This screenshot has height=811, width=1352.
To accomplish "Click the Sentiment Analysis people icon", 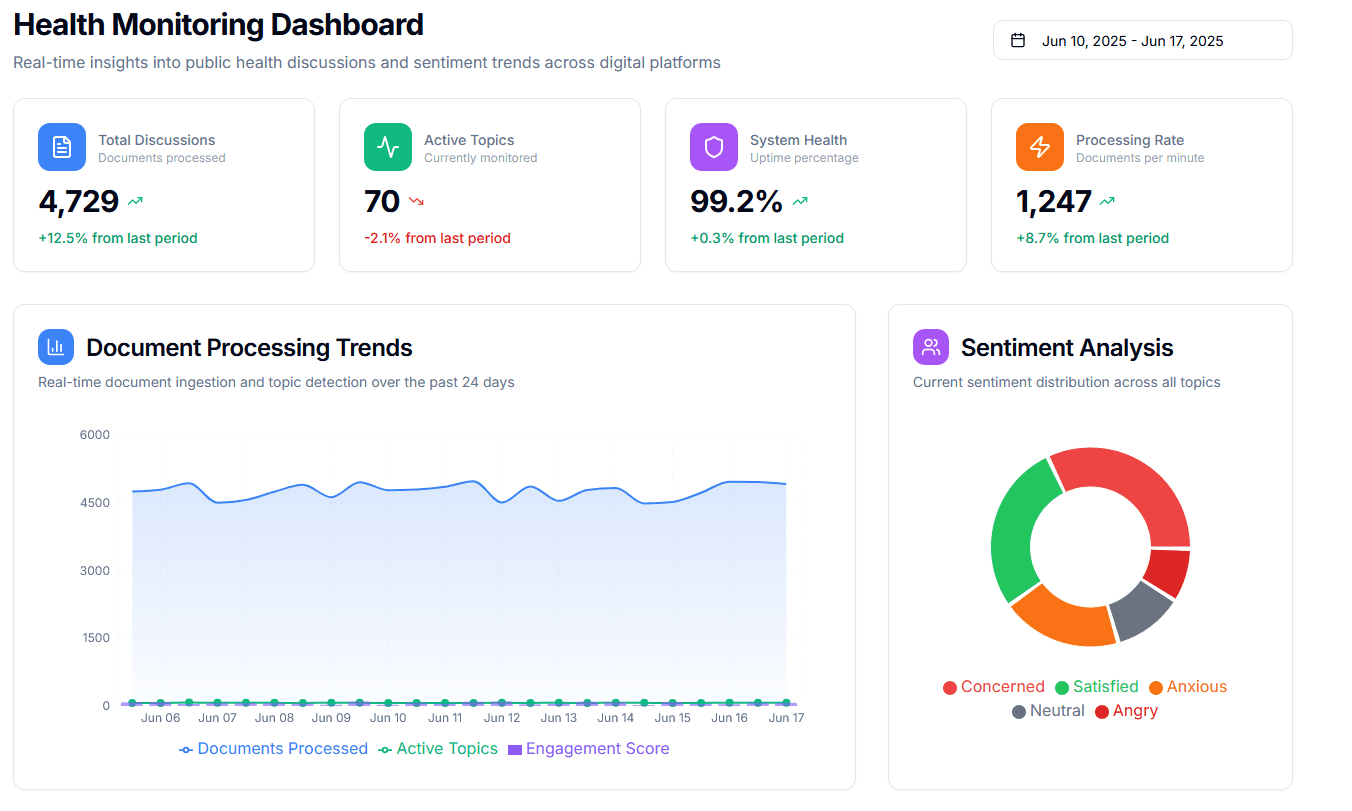I will coord(931,347).
